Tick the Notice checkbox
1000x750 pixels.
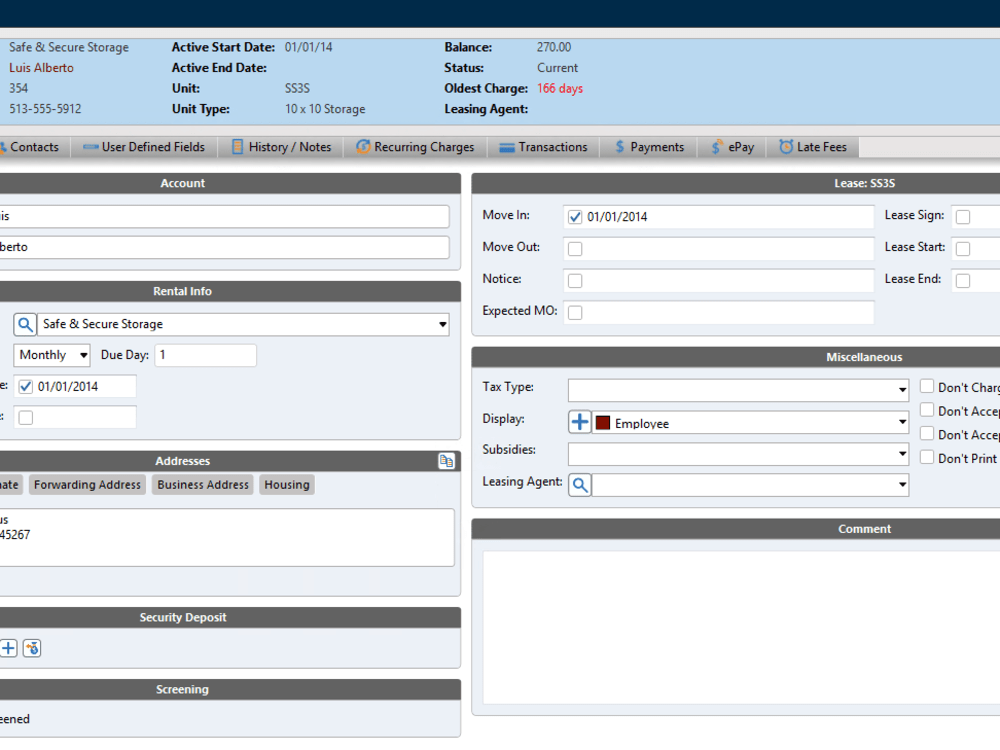[575, 281]
